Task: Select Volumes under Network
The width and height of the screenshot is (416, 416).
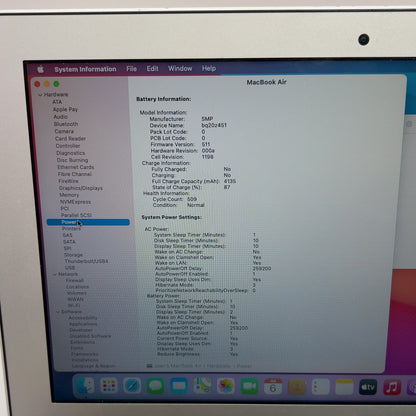Action: pyautogui.click(x=77, y=293)
